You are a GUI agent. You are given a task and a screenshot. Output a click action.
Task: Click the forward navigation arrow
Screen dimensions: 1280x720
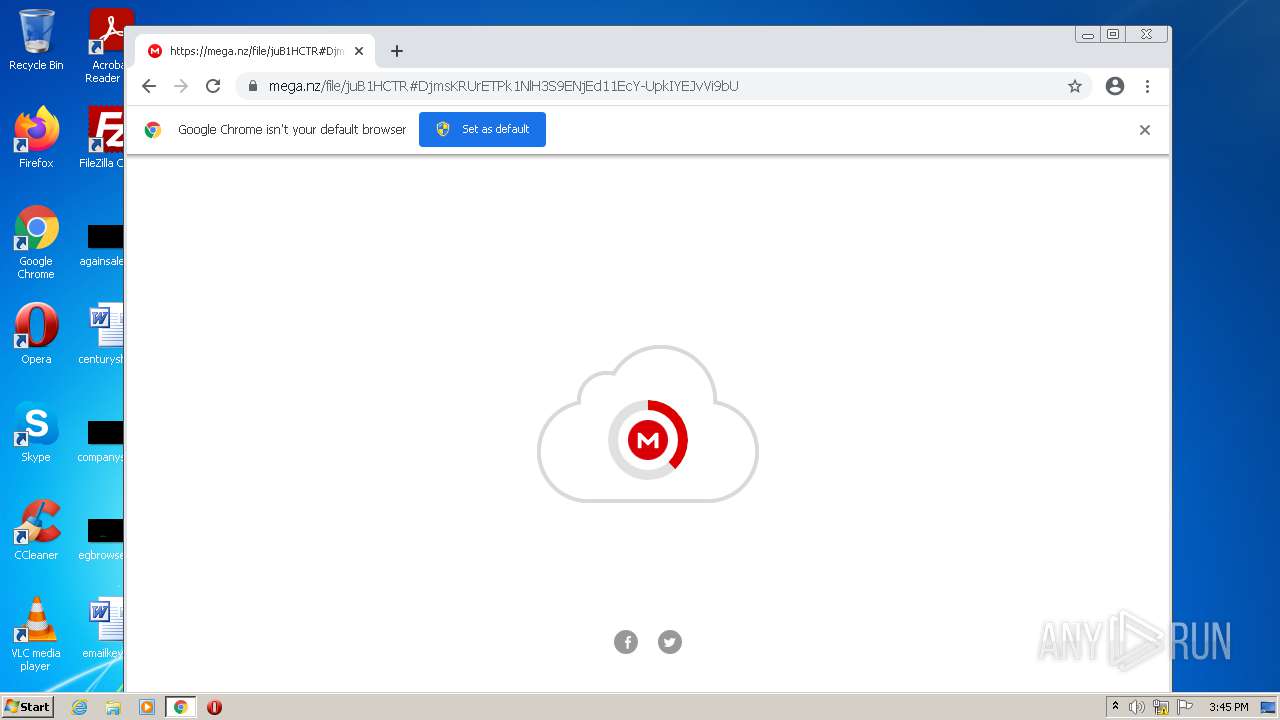pyautogui.click(x=181, y=86)
